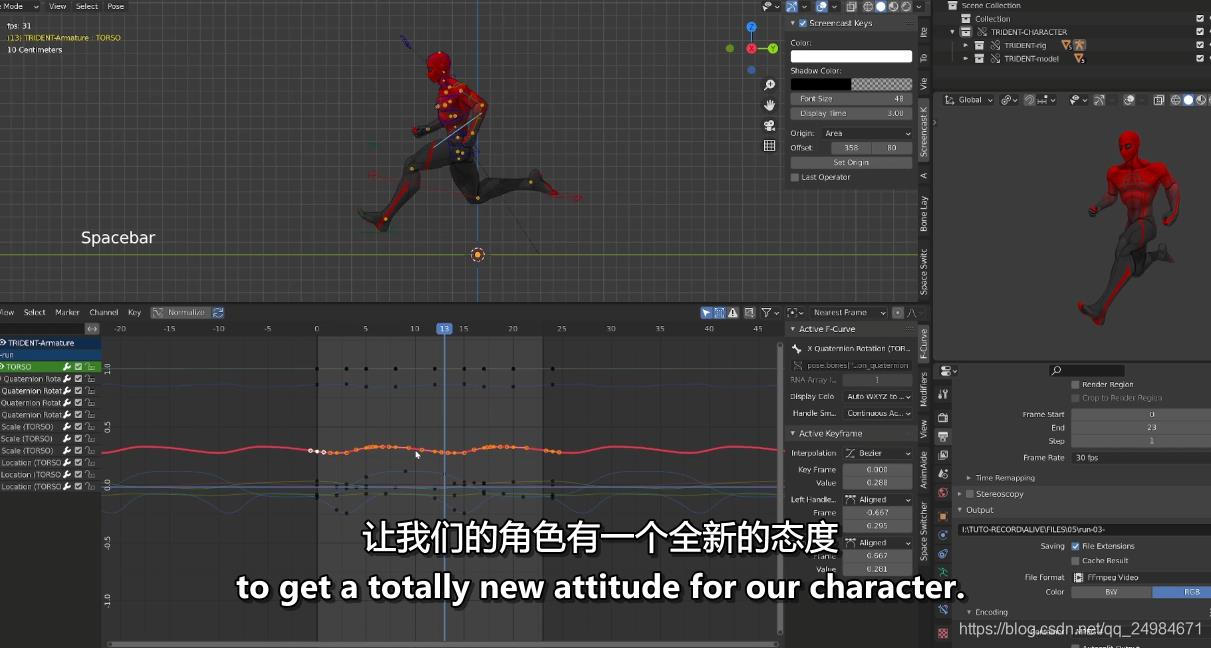This screenshot has width=1211, height=648.
Task: Click the channel region swap arrows icon
Action: [92, 328]
